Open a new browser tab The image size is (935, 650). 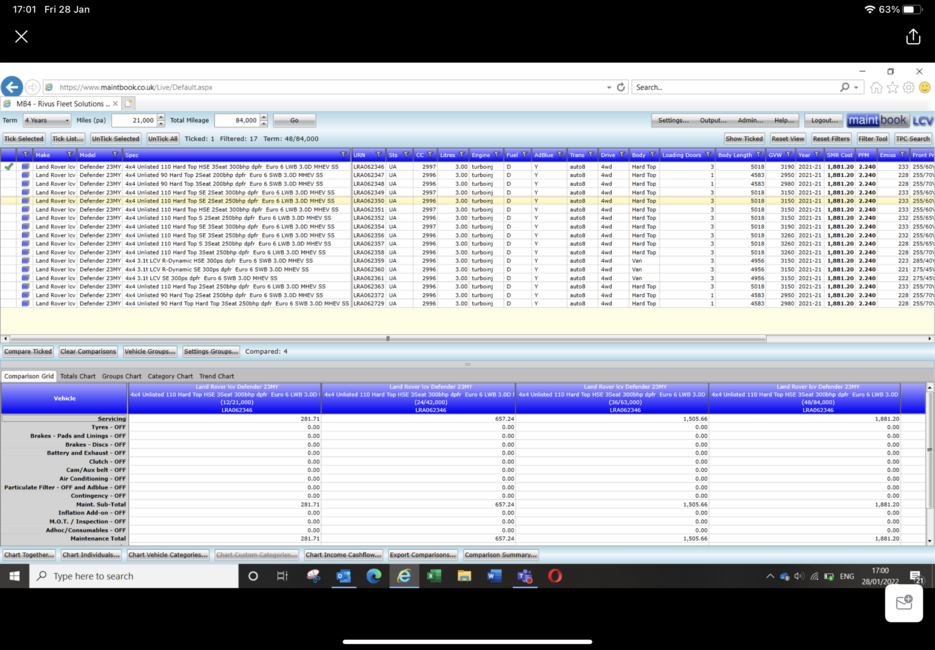pyautogui.click(x=128, y=104)
